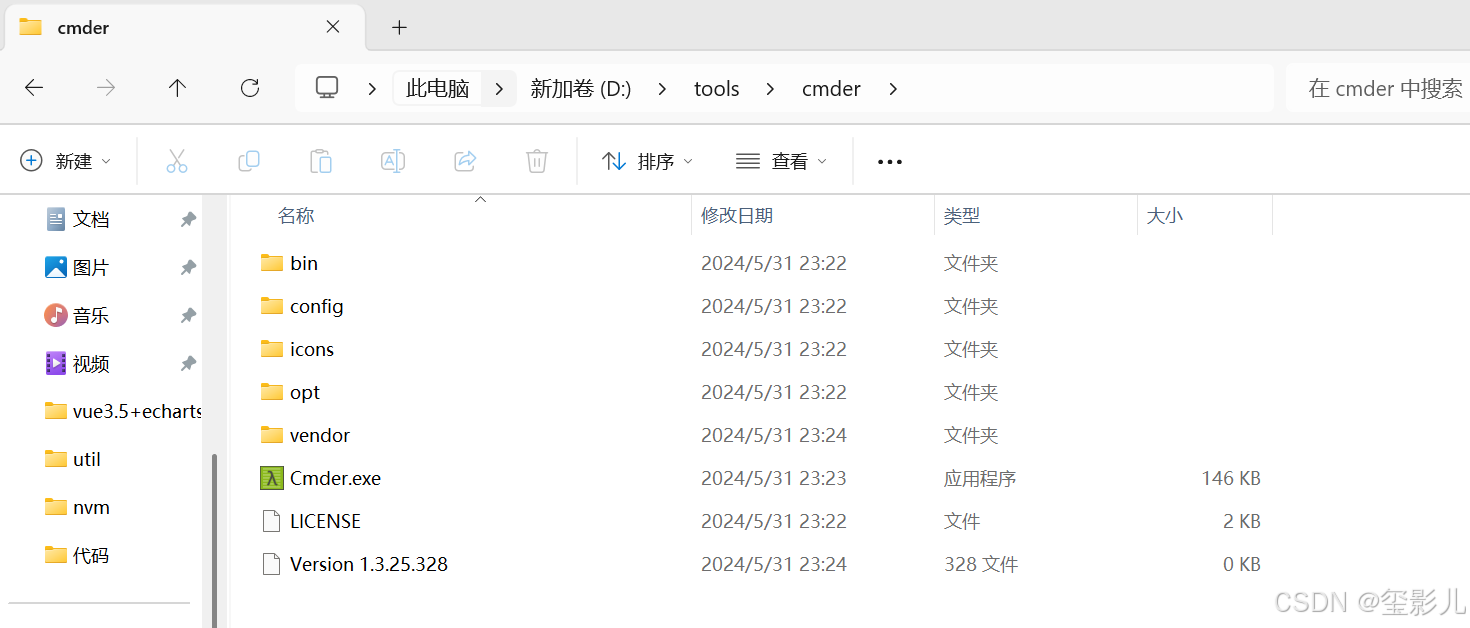Click the Delete trash icon
1470x628 pixels.
(537, 161)
